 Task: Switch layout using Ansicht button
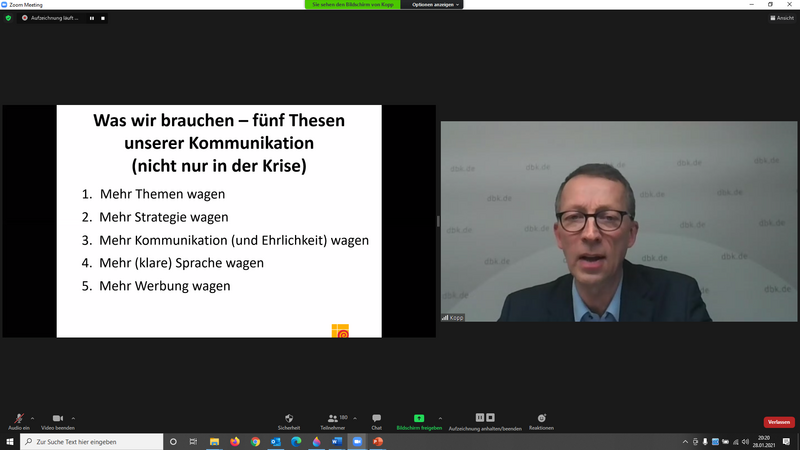coord(782,17)
